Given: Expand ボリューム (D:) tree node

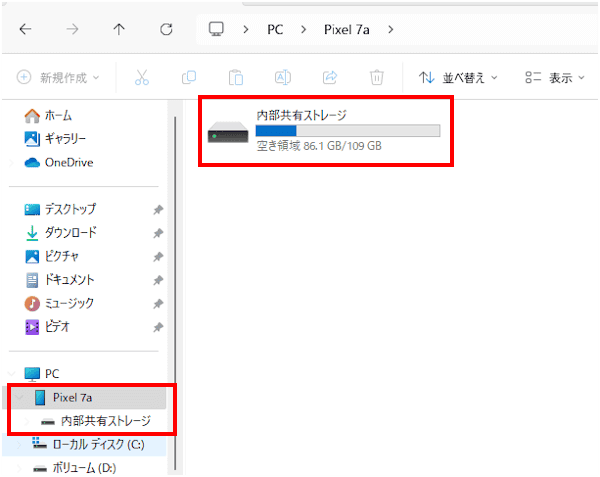Looking at the screenshot, I should point(19,468).
